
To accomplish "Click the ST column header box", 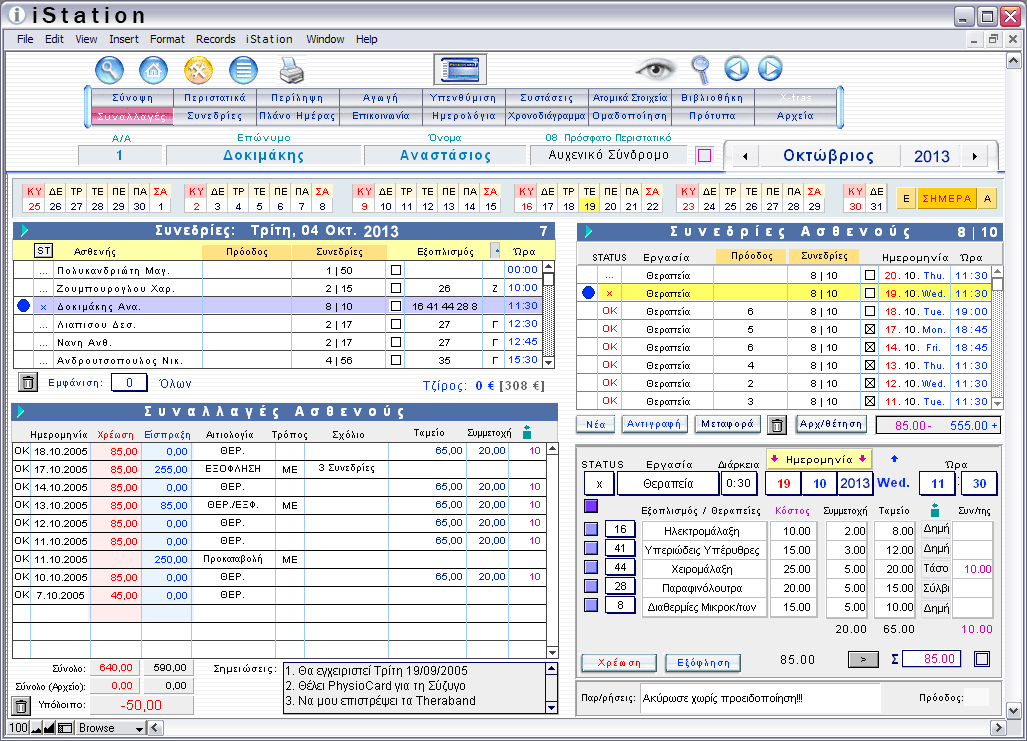I will click(x=43, y=251).
